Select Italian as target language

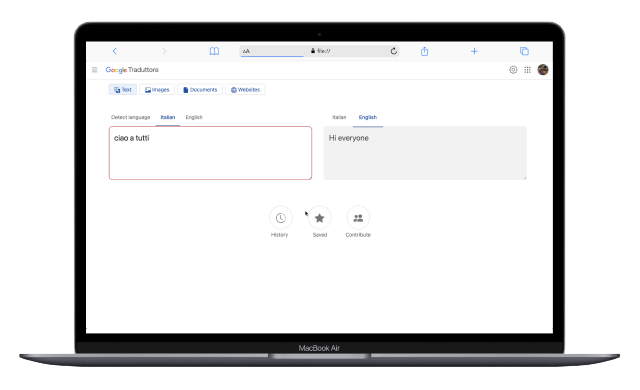click(339, 117)
